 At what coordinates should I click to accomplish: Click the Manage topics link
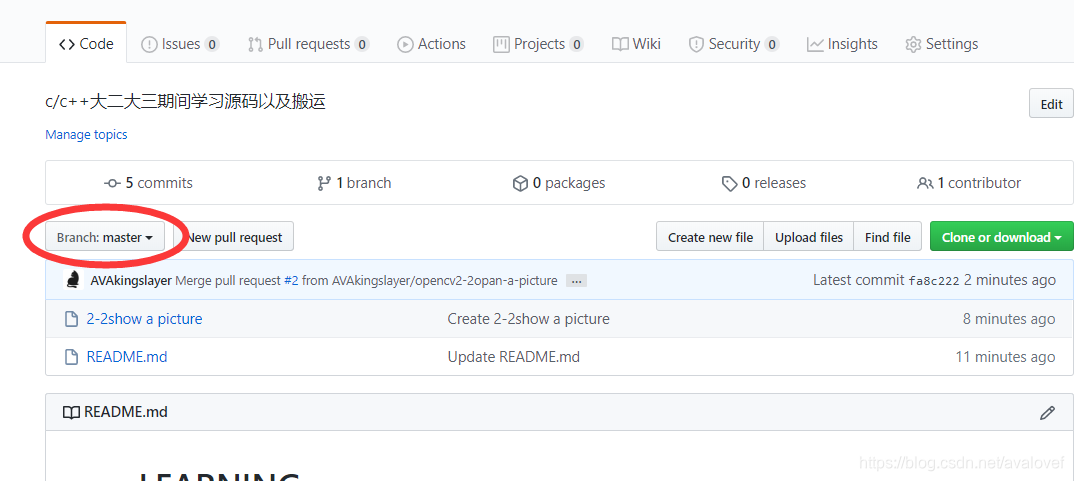[x=86, y=134]
